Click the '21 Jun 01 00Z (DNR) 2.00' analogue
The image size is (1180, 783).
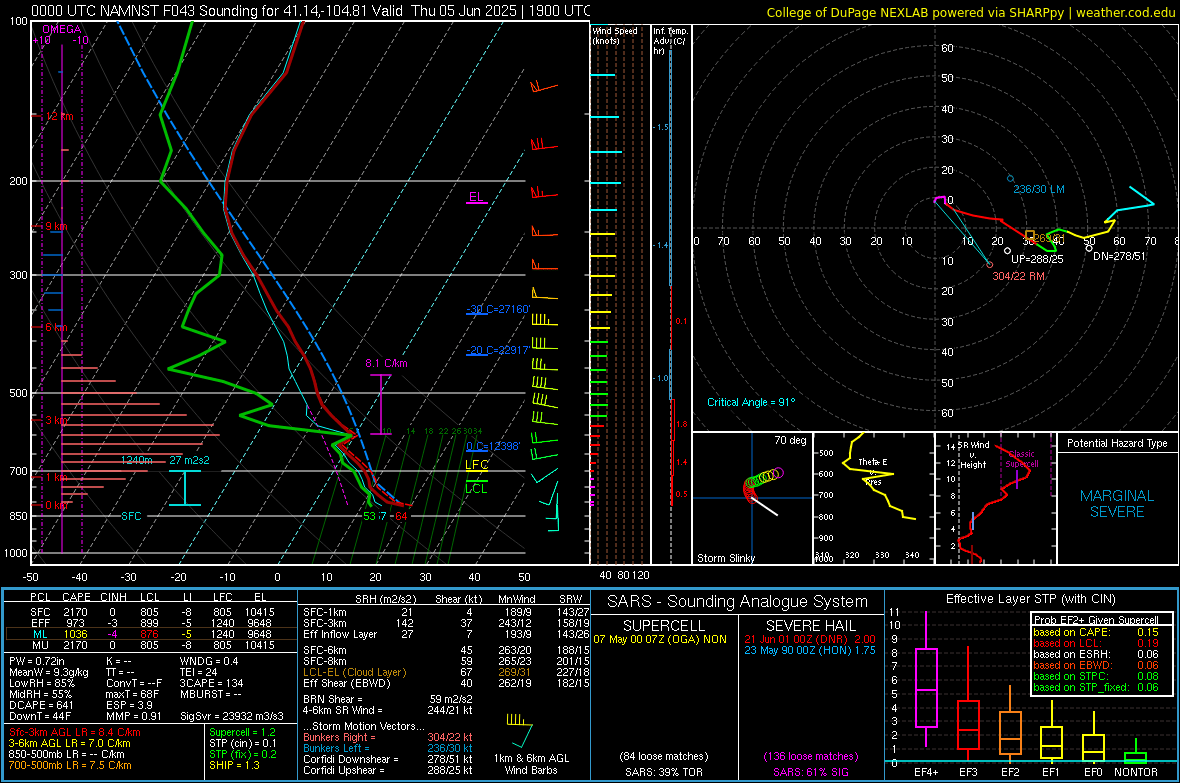810,639
